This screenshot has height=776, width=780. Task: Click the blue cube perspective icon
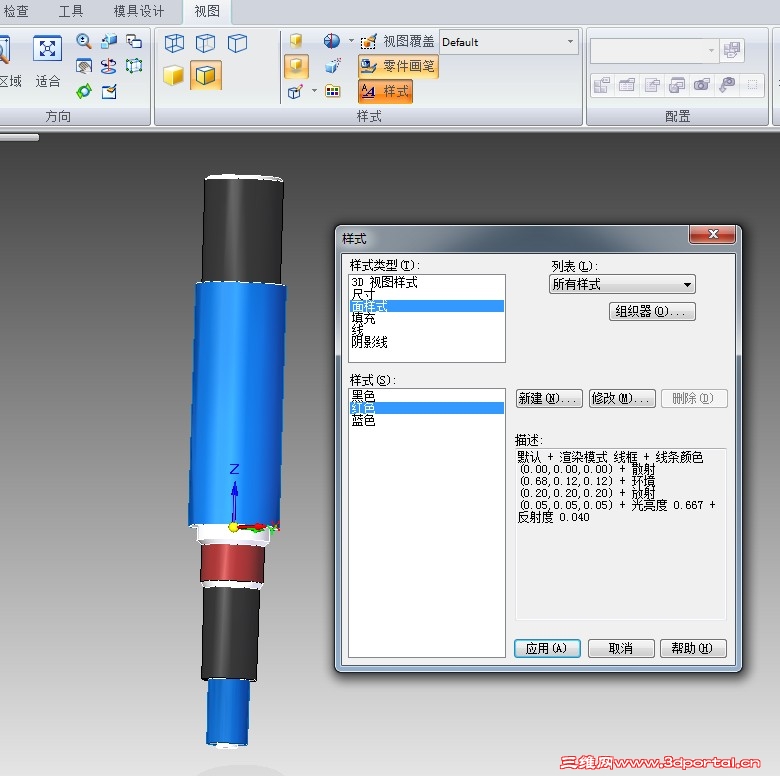333,66
